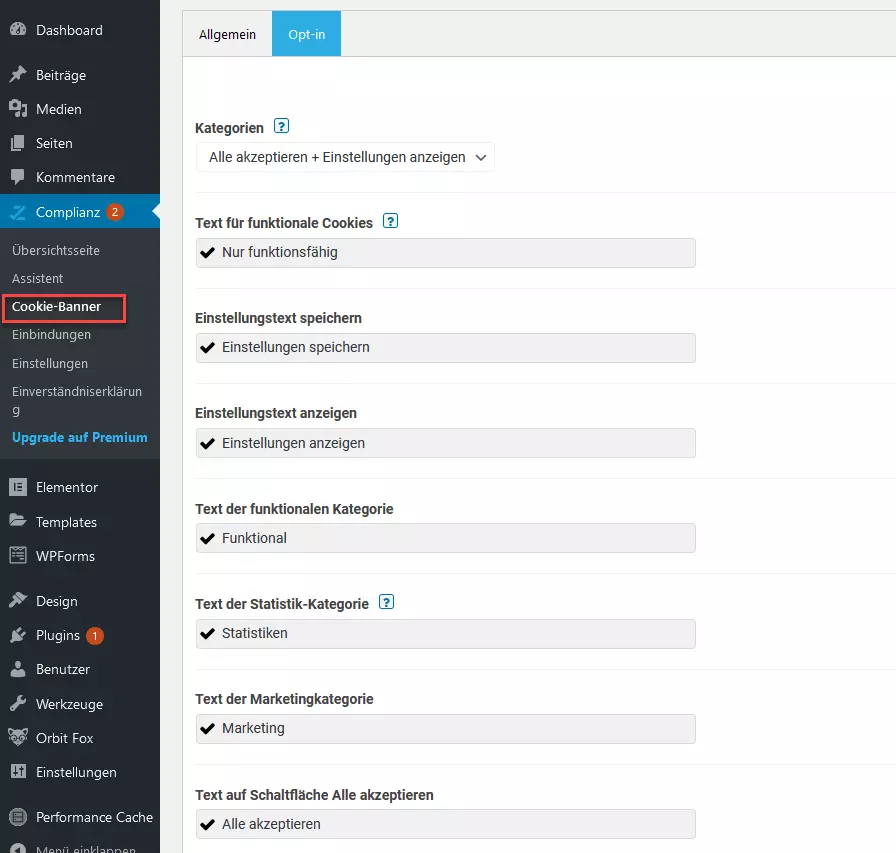Click the Plugins plug icon
Screen dimensions: 896x853
18,635
